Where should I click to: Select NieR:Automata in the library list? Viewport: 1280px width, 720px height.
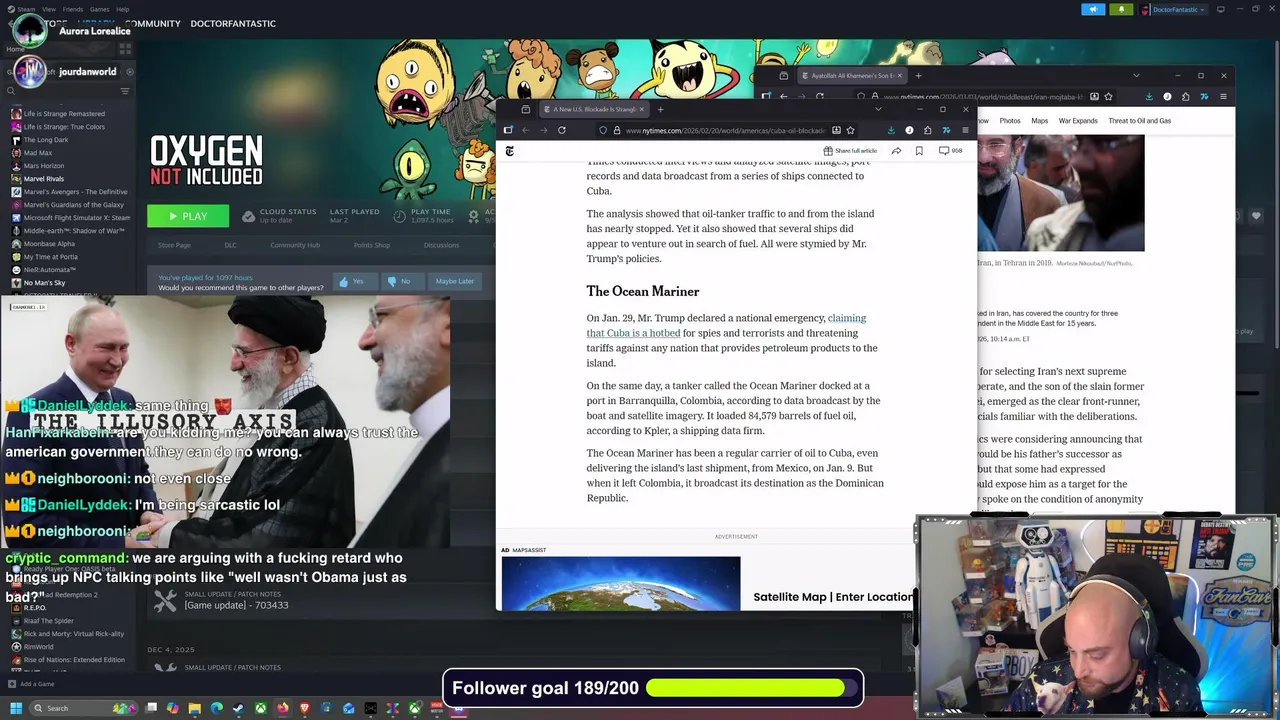click(x=50, y=270)
